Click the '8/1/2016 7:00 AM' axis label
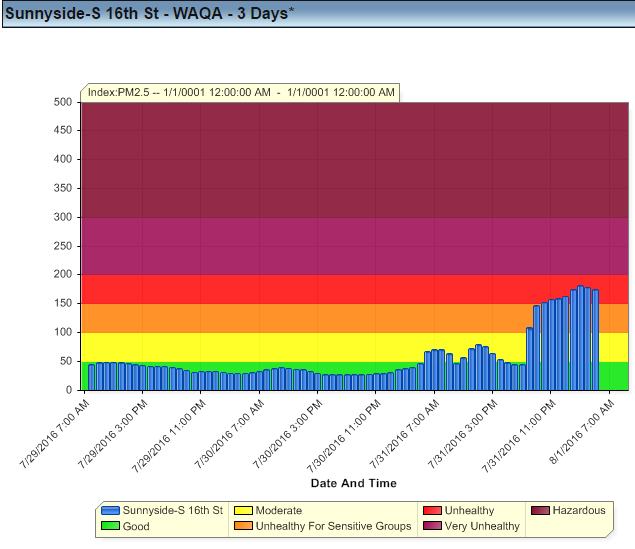635x549 pixels. tap(582, 432)
